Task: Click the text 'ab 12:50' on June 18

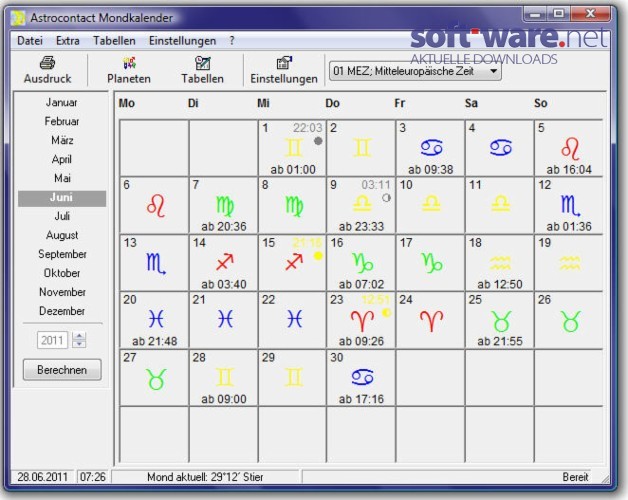Action: coord(500,284)
